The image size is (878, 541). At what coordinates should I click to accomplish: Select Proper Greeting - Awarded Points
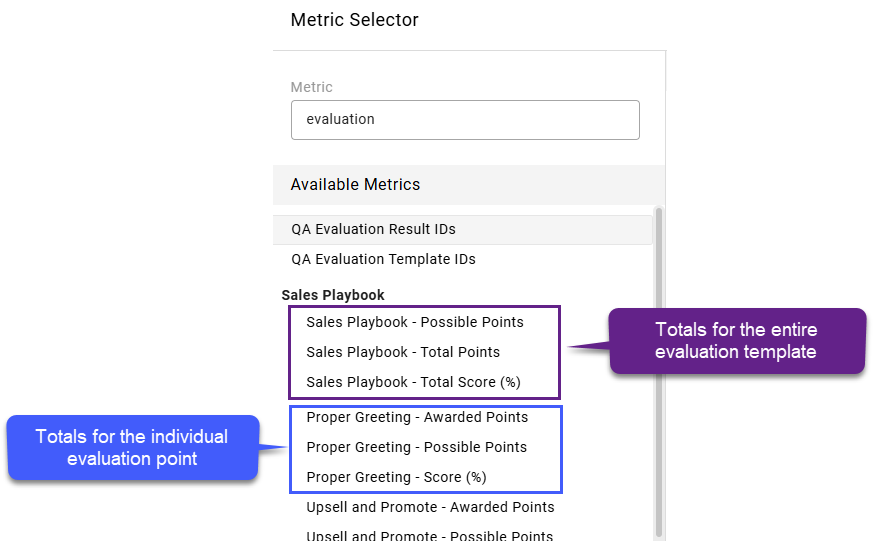(x=417, y=417)
